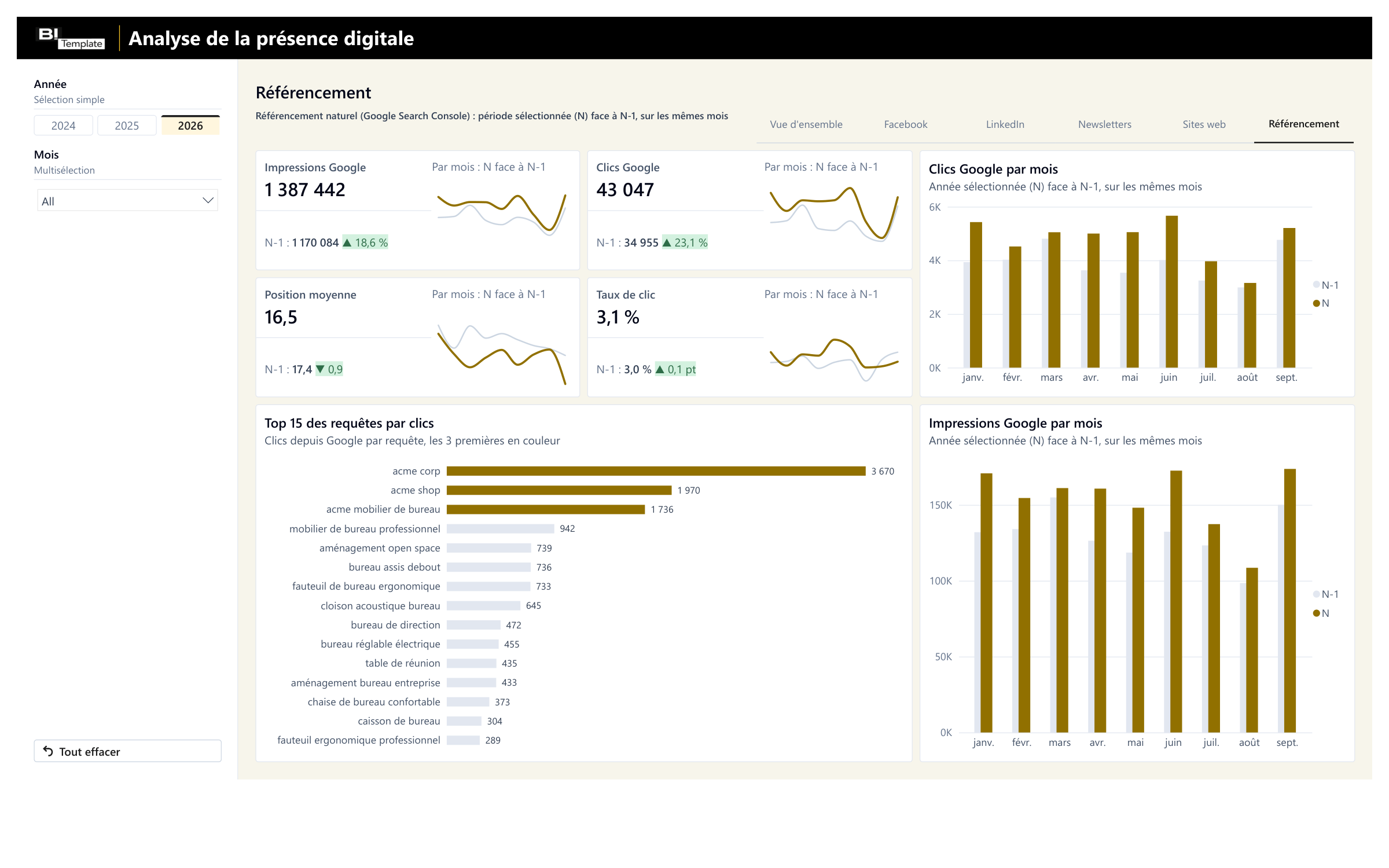Click N legend swatch in Impressions Google chart
This screenshot has width=1389, height=868.
pos(1316,613)
